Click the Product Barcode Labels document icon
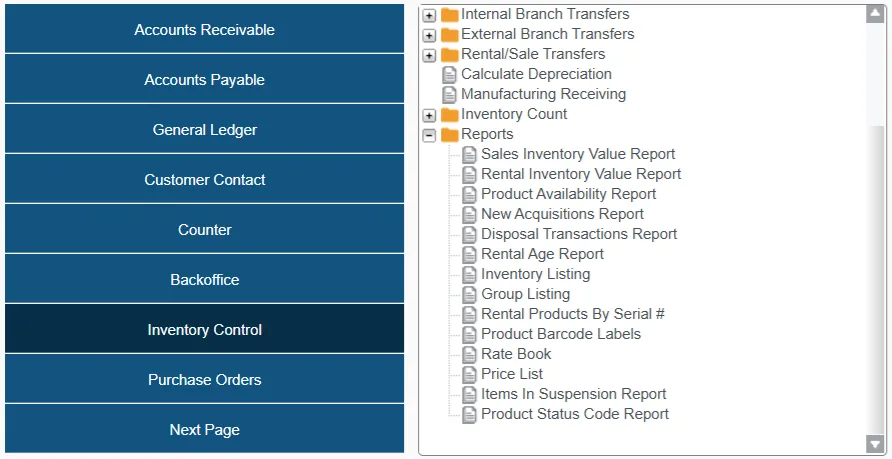Screen dimensions: 892x459 469,335
